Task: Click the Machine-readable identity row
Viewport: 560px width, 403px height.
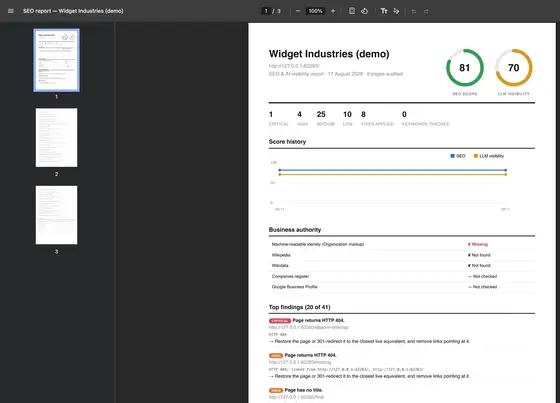Action: coord(402,244)
